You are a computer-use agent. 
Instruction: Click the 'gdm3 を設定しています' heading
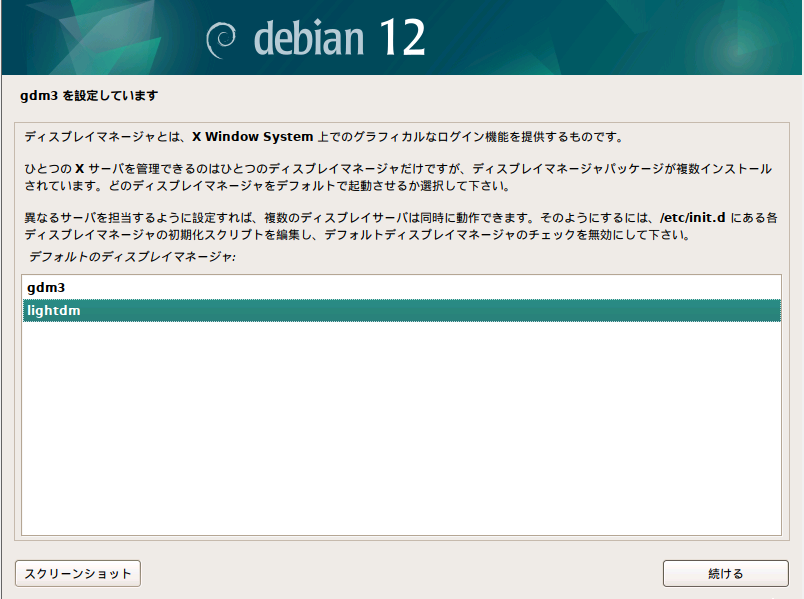click(x=89, y=95)
